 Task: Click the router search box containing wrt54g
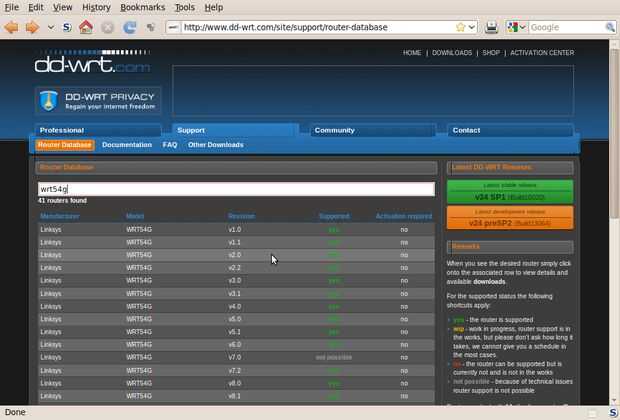click(236, 189)
